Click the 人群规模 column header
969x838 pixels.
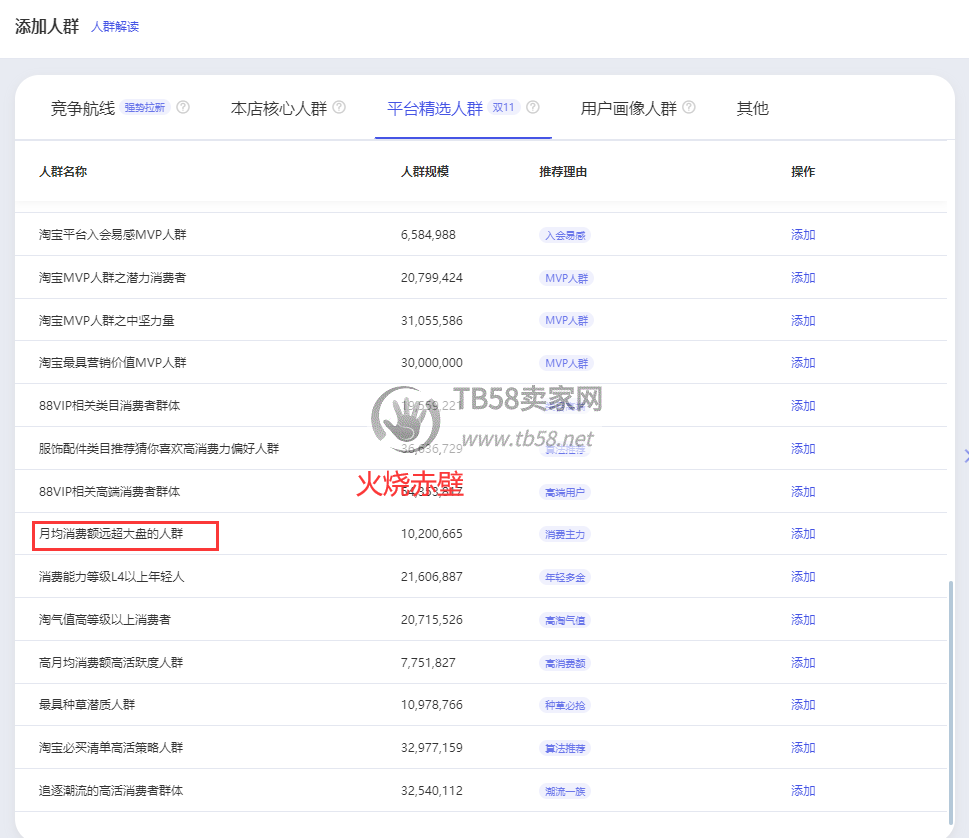[425, 172]
